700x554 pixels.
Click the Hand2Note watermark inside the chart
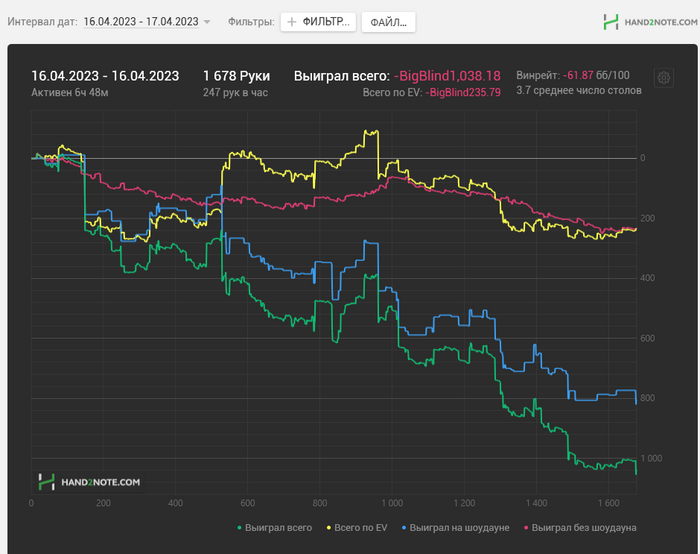(89, 481)
